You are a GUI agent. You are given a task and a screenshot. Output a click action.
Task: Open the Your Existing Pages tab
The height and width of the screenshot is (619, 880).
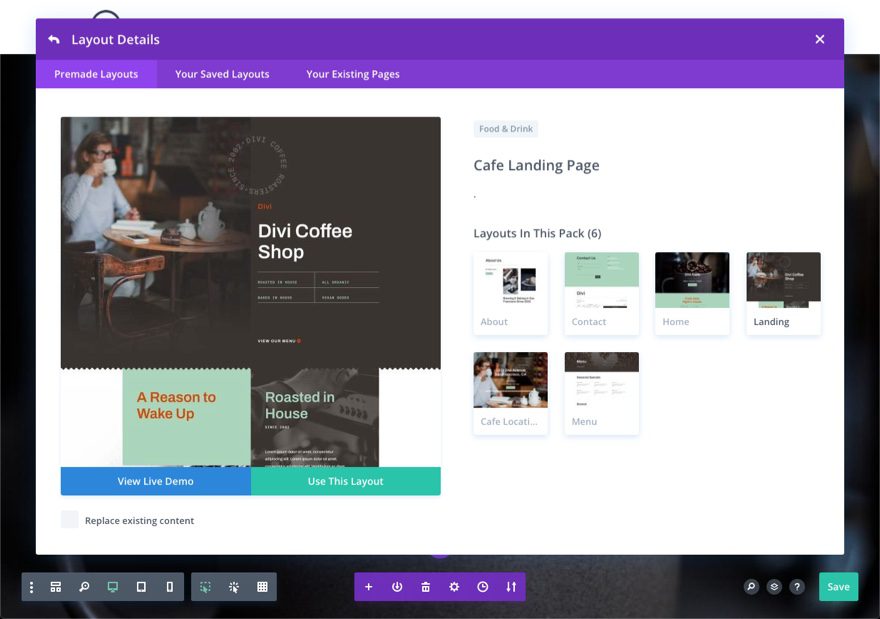click(351, 74)
